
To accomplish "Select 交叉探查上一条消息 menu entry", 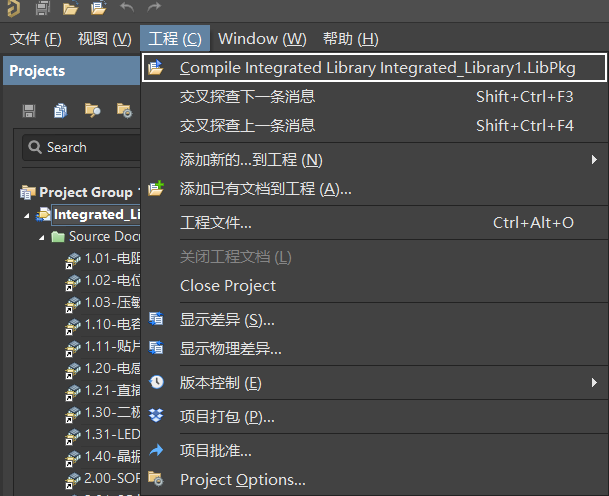I will pos(374,125).
